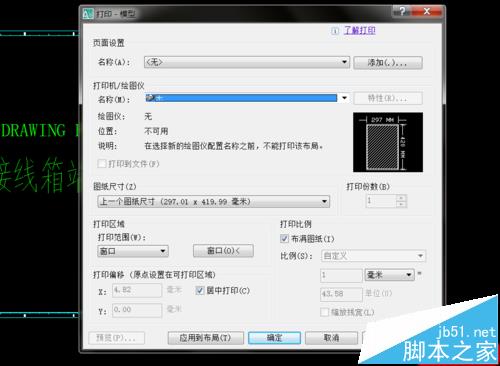Open the 页面设置 名称 dropdown
The image size is (500, 366).
pos(247,62)
